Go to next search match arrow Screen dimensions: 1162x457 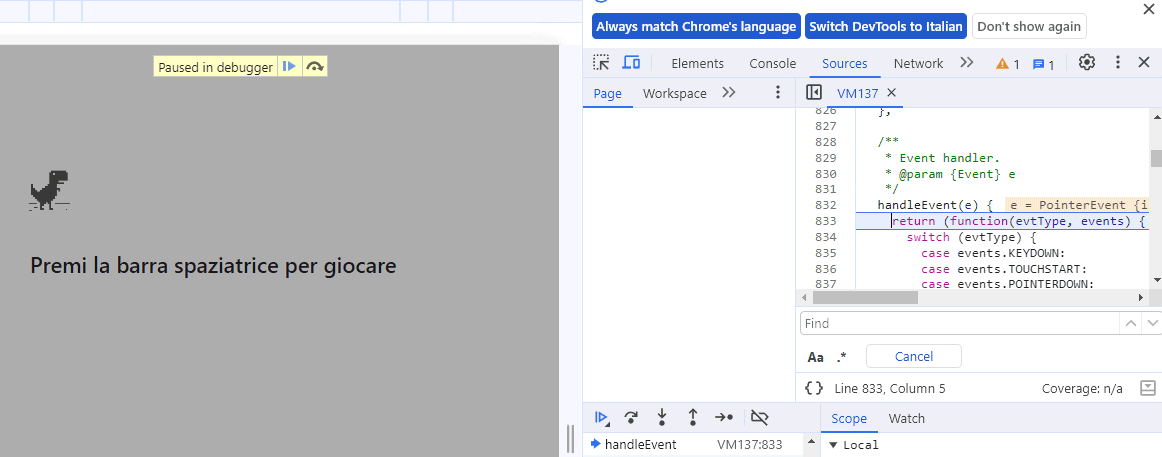pos(1152,323)
